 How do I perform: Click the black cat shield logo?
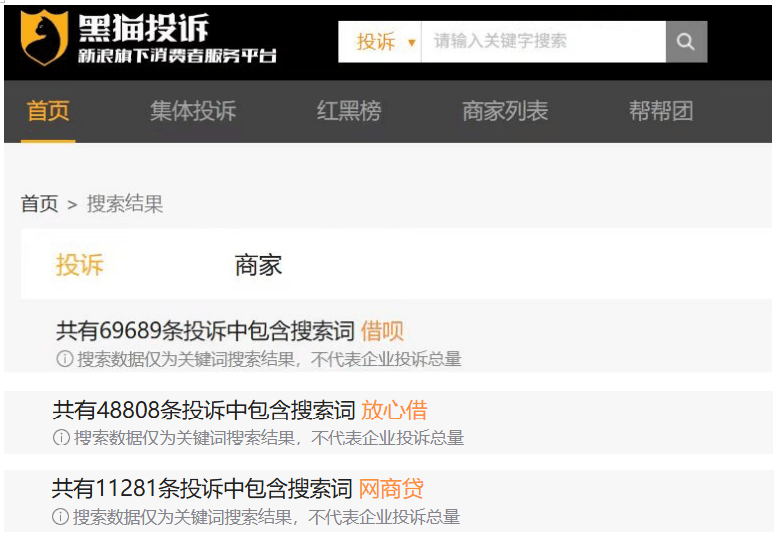[44, 40]
